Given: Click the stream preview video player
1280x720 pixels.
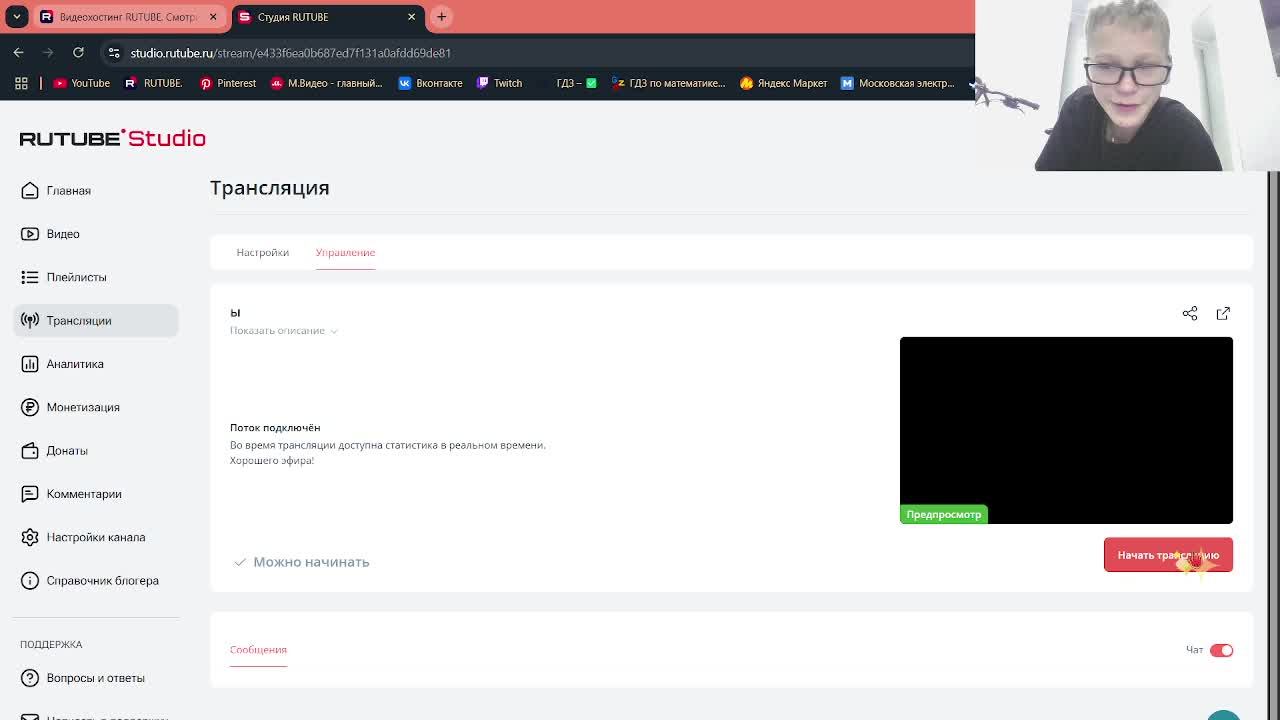Looking at the screenshot, I should [1066, 430].
